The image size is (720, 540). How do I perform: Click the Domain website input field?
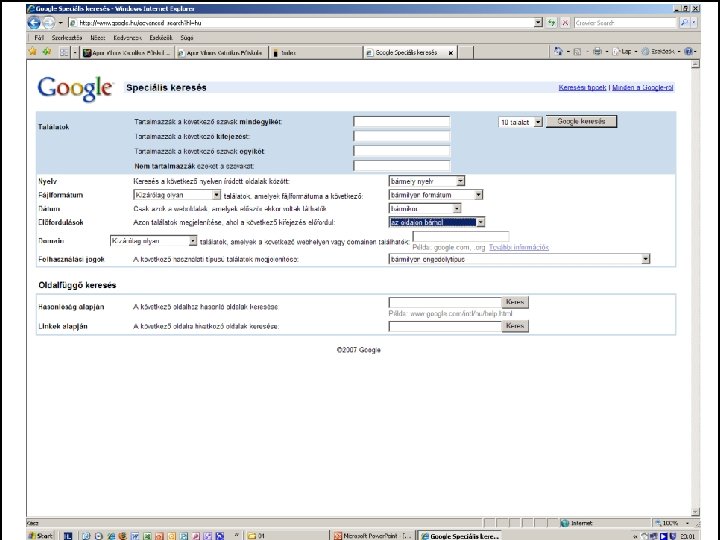(x=461, y=236)
